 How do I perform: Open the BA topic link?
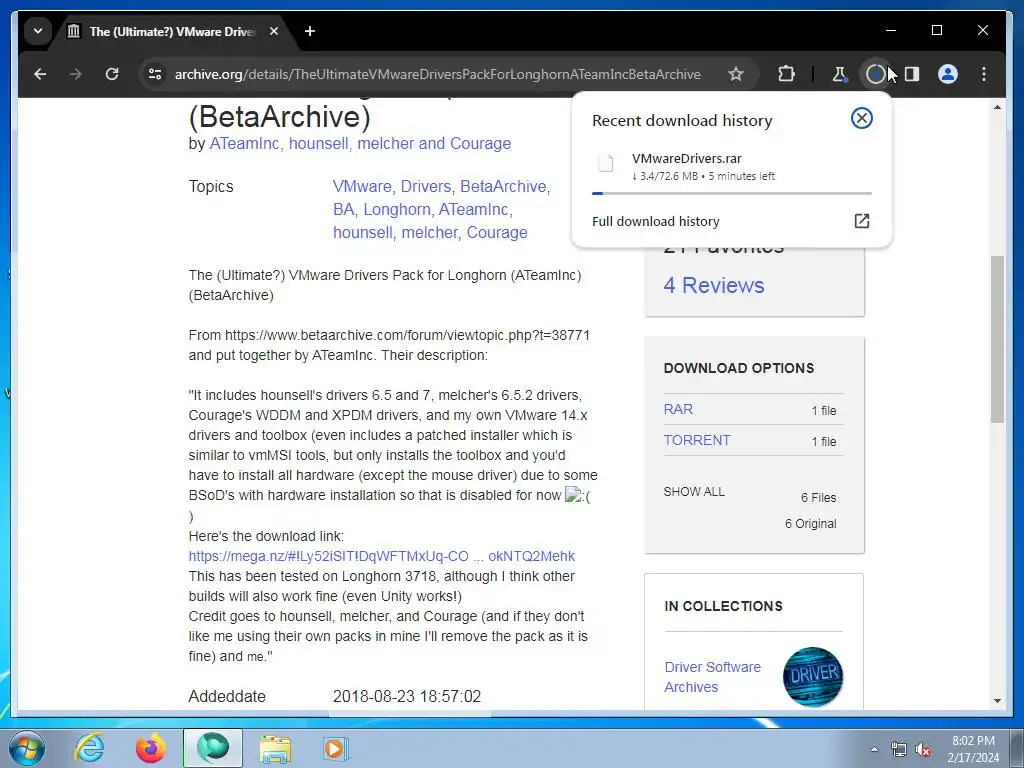(x=343, y=210)
